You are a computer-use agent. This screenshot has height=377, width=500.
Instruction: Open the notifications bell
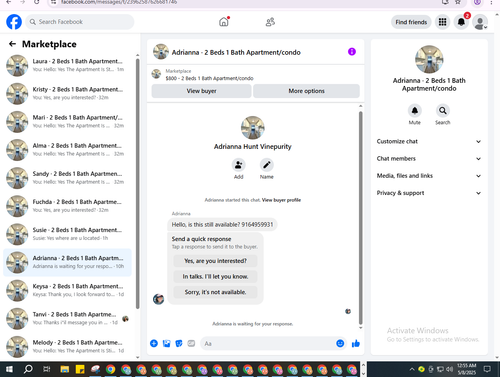pos(461,22)
